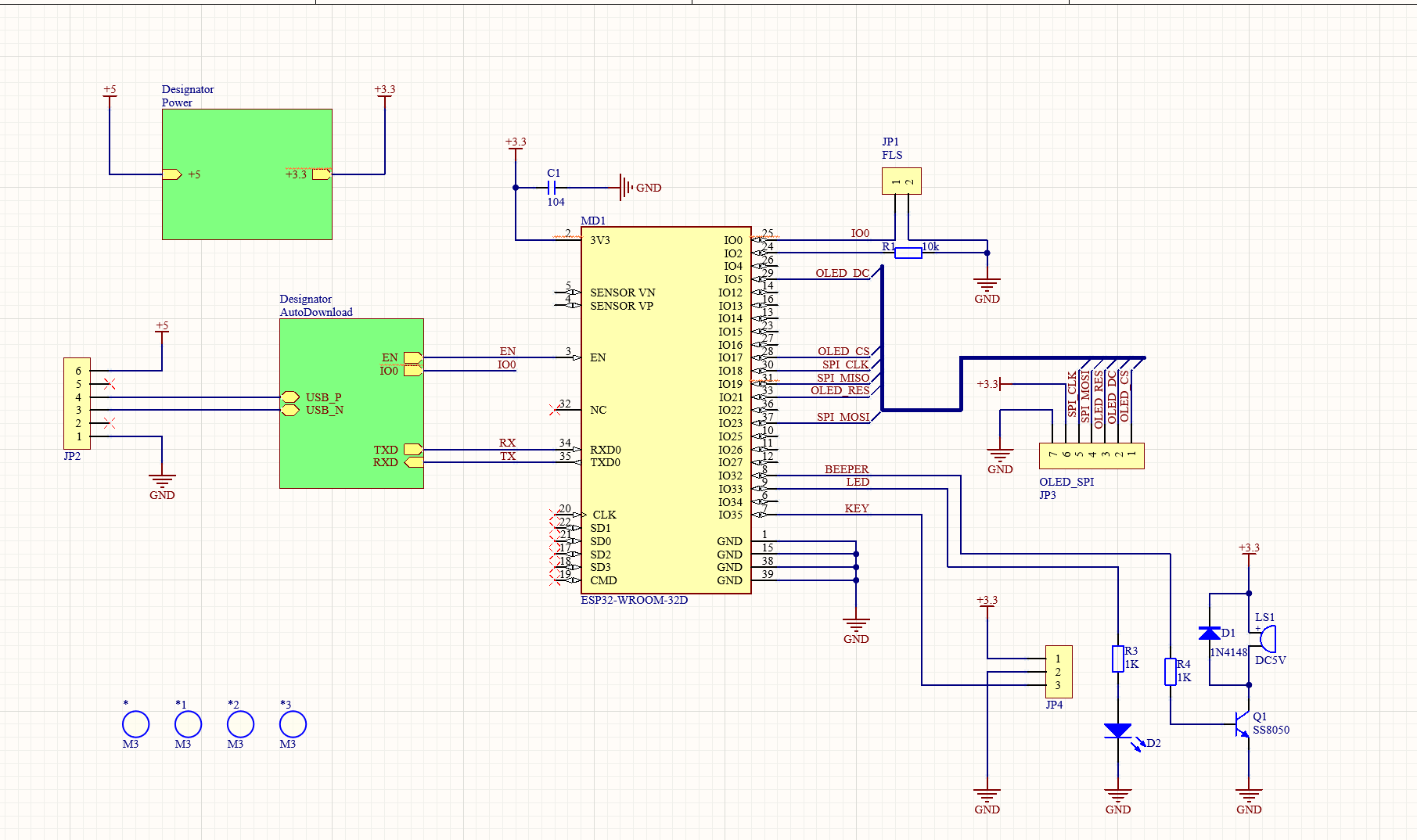Click the GND symbol below ESP32 GND pins

coord(856,628)
